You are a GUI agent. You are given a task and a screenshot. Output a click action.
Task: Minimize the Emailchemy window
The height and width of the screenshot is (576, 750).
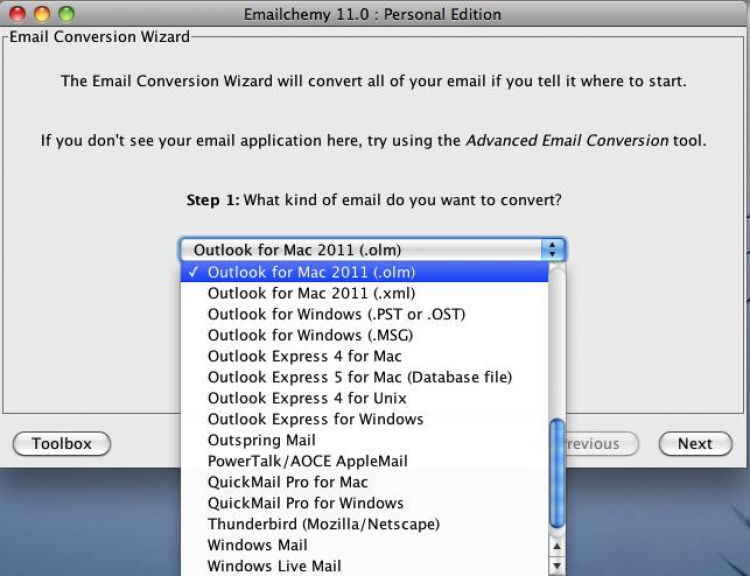click(x=42, y=14)
